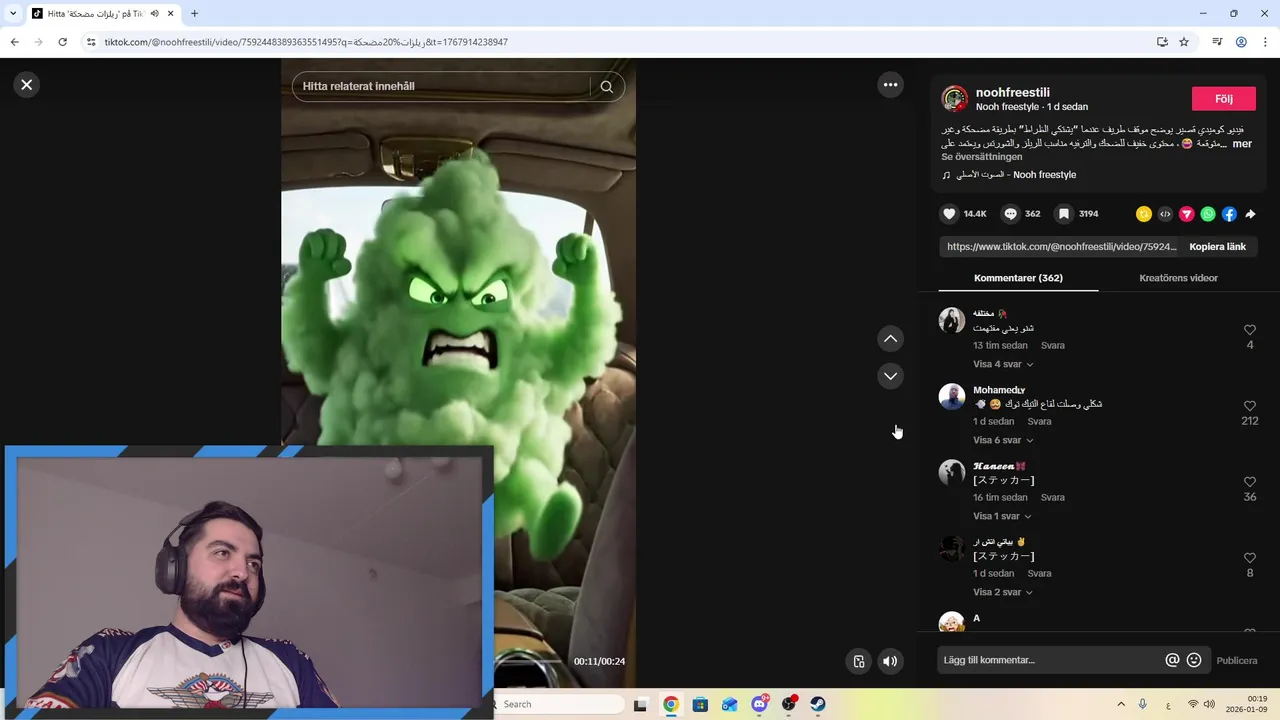
Task: Expand 'Visa 4 svar' replies
Action: [x=1003, y=365]
